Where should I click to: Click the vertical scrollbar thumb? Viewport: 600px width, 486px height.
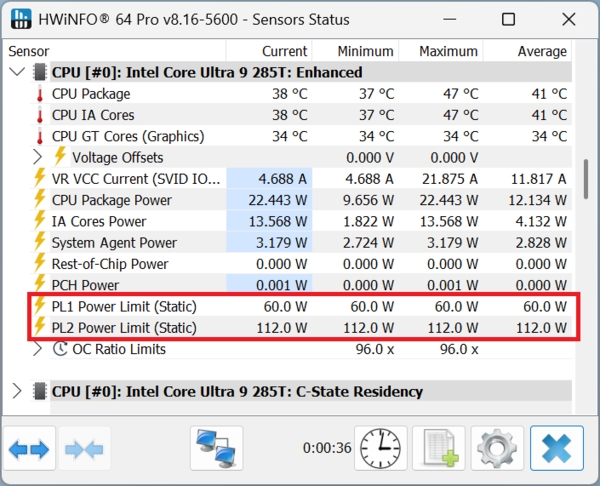click(586, 179)
